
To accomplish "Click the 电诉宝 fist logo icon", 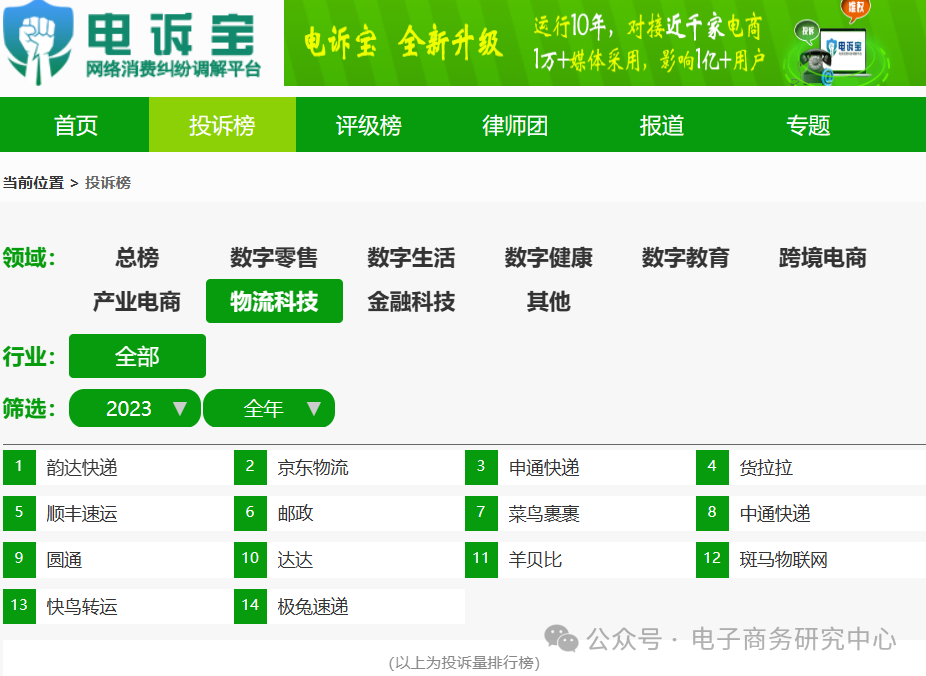I will (37, 40).
